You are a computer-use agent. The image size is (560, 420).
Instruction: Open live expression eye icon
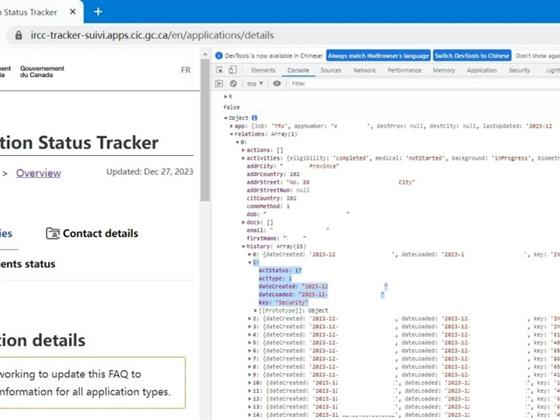(277, 84)
